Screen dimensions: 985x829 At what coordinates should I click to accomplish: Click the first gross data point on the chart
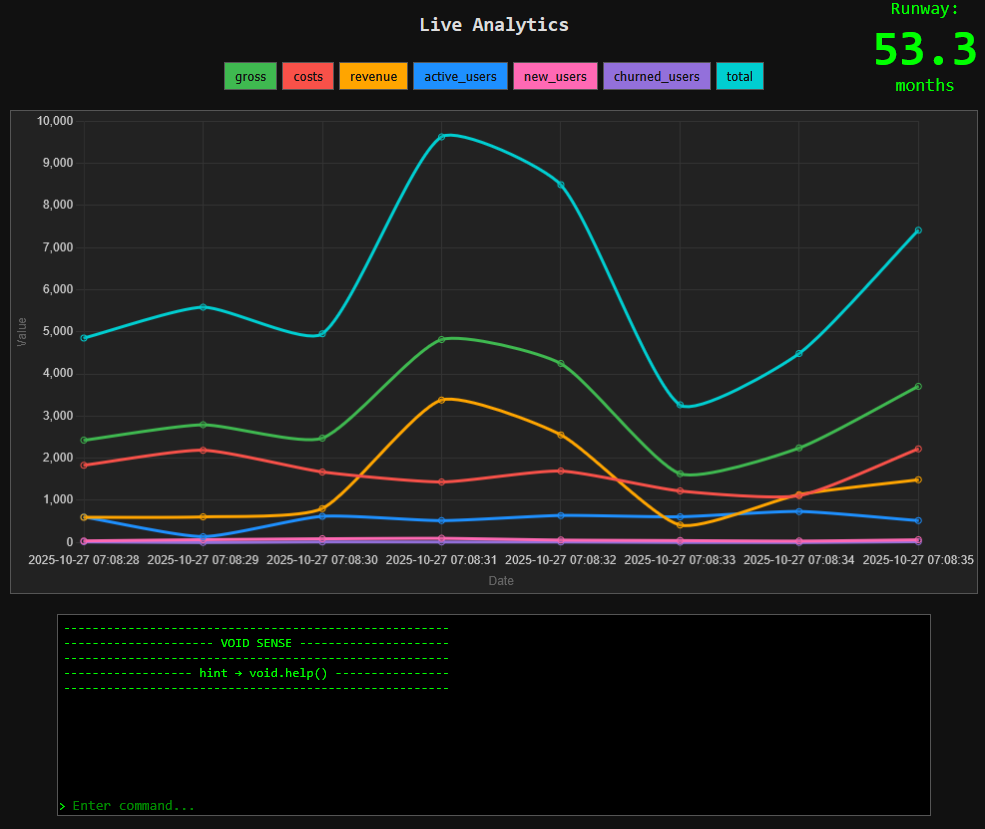pyautogui.click(x=82, y=440)
